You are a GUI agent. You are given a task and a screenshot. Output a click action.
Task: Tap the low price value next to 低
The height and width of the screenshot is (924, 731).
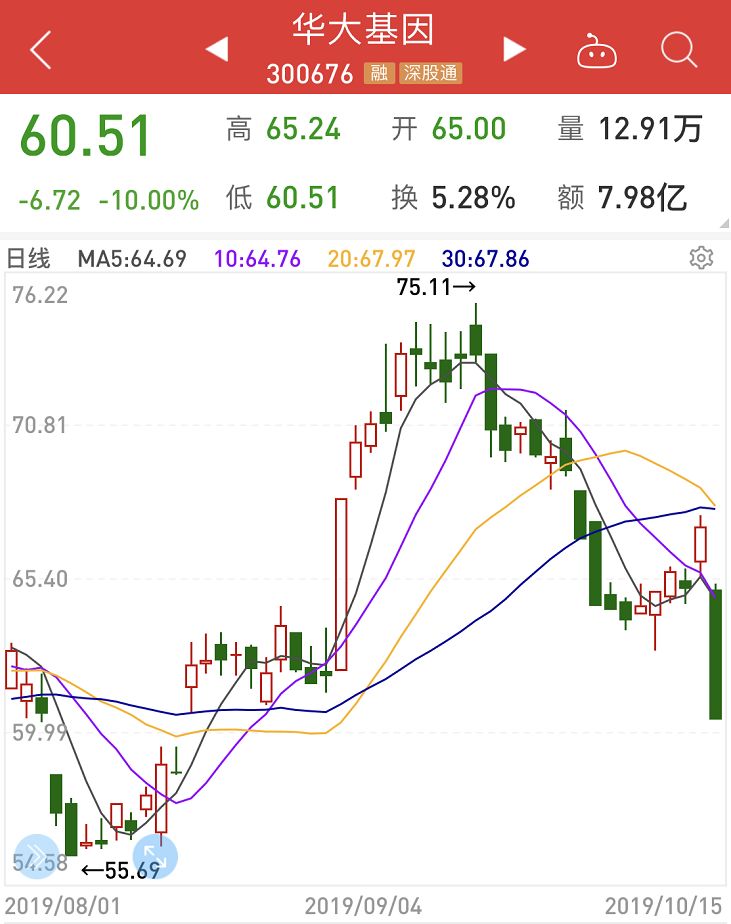[x=302, y=197]
